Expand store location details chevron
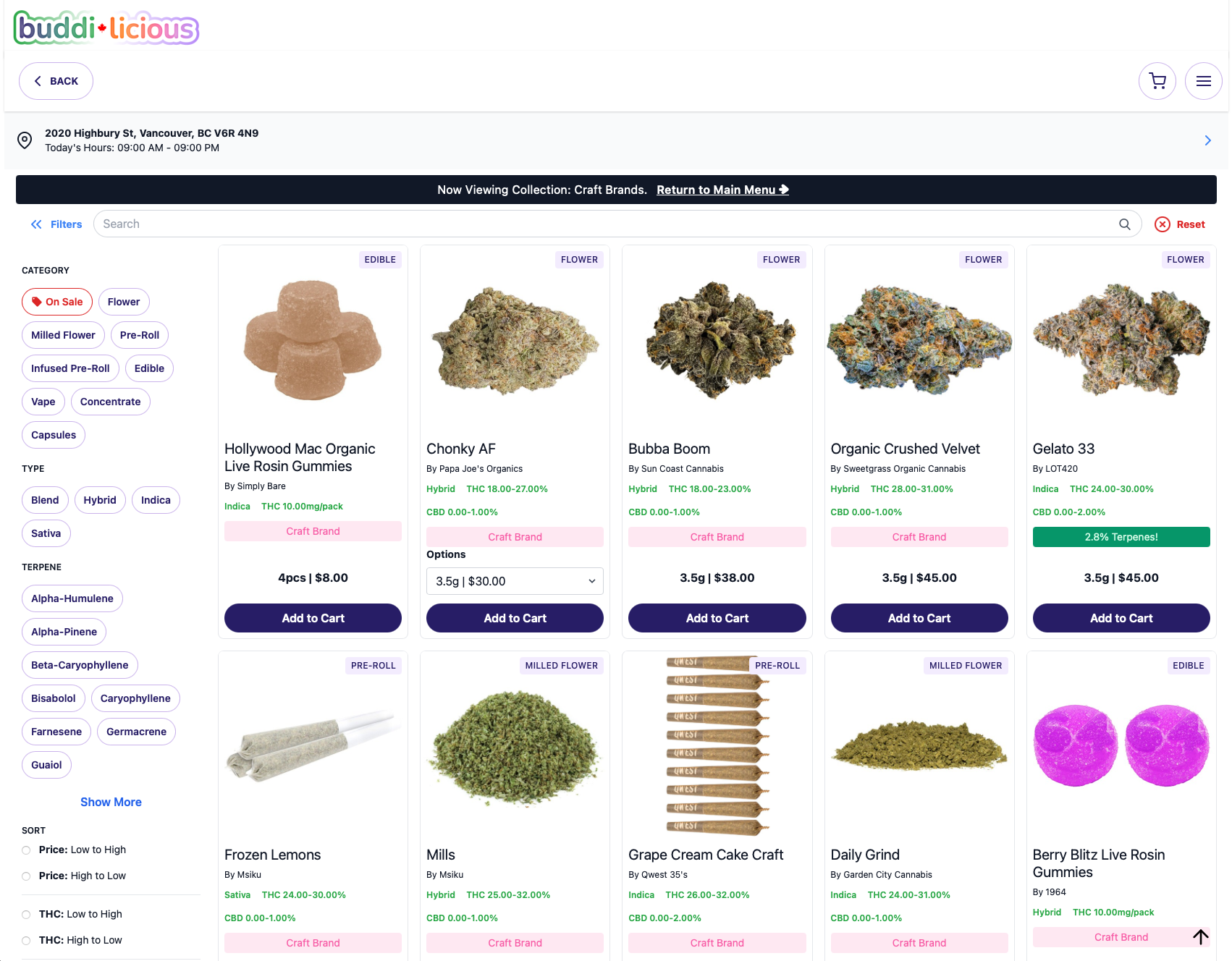This screenshot has height=961, width=1232. point(1207,140)
